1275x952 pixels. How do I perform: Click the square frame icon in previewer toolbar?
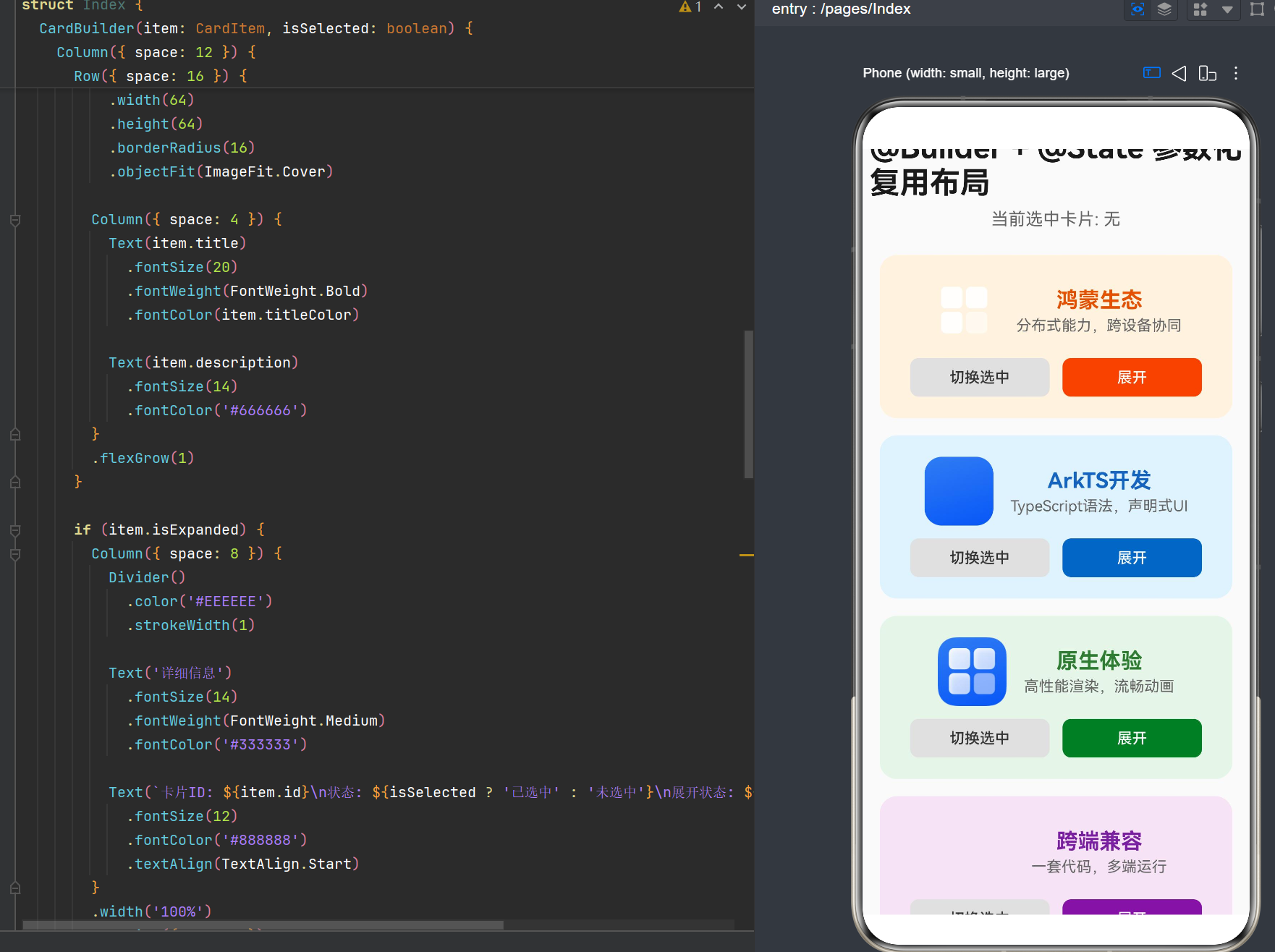1258,9
